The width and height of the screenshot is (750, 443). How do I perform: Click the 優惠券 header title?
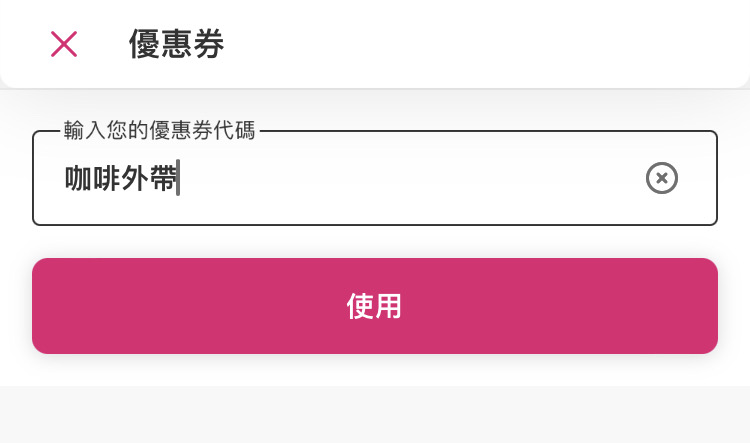(x=176, y=44)
